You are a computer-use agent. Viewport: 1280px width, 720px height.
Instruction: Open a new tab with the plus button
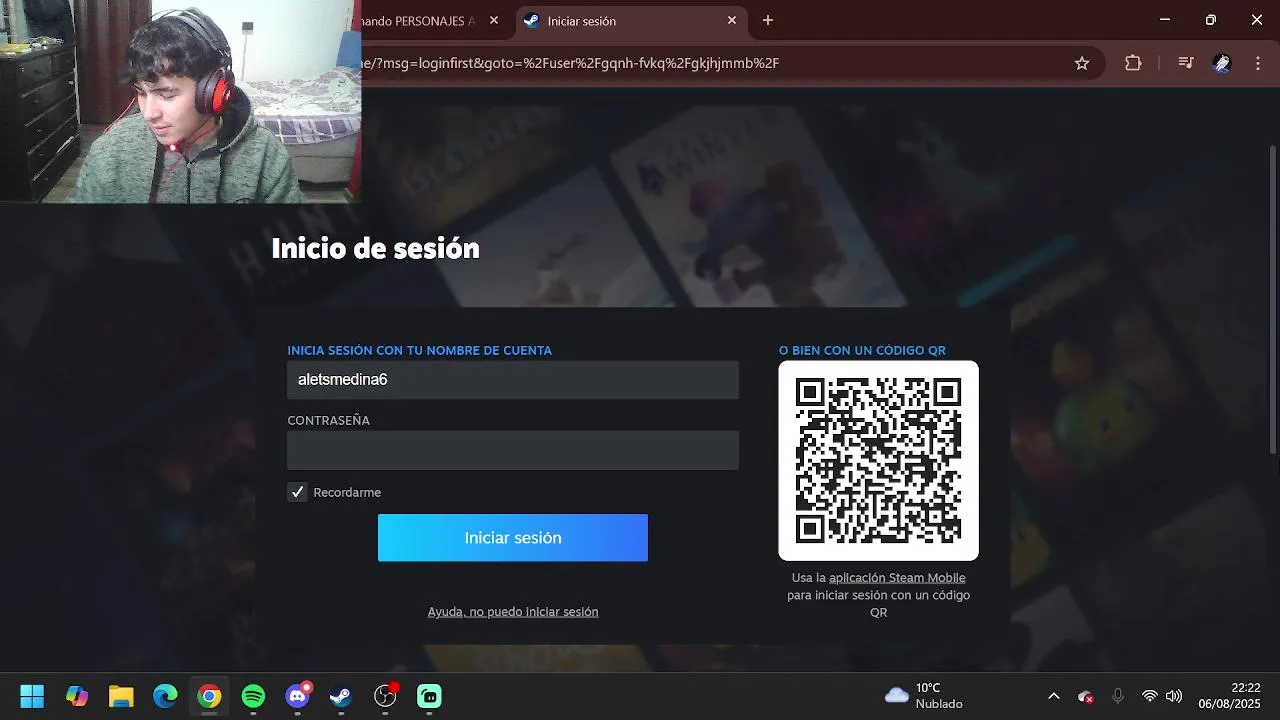[x=768, y=20]
